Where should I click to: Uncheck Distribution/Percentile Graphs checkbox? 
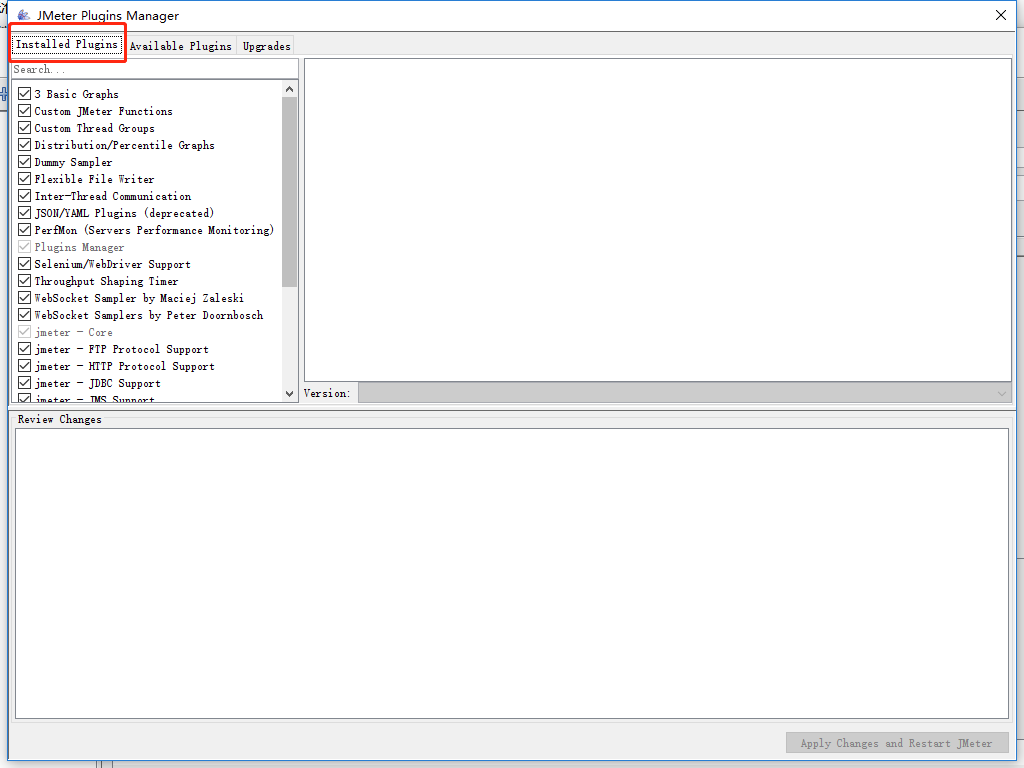pyautogui.click(x=24, y=144)
